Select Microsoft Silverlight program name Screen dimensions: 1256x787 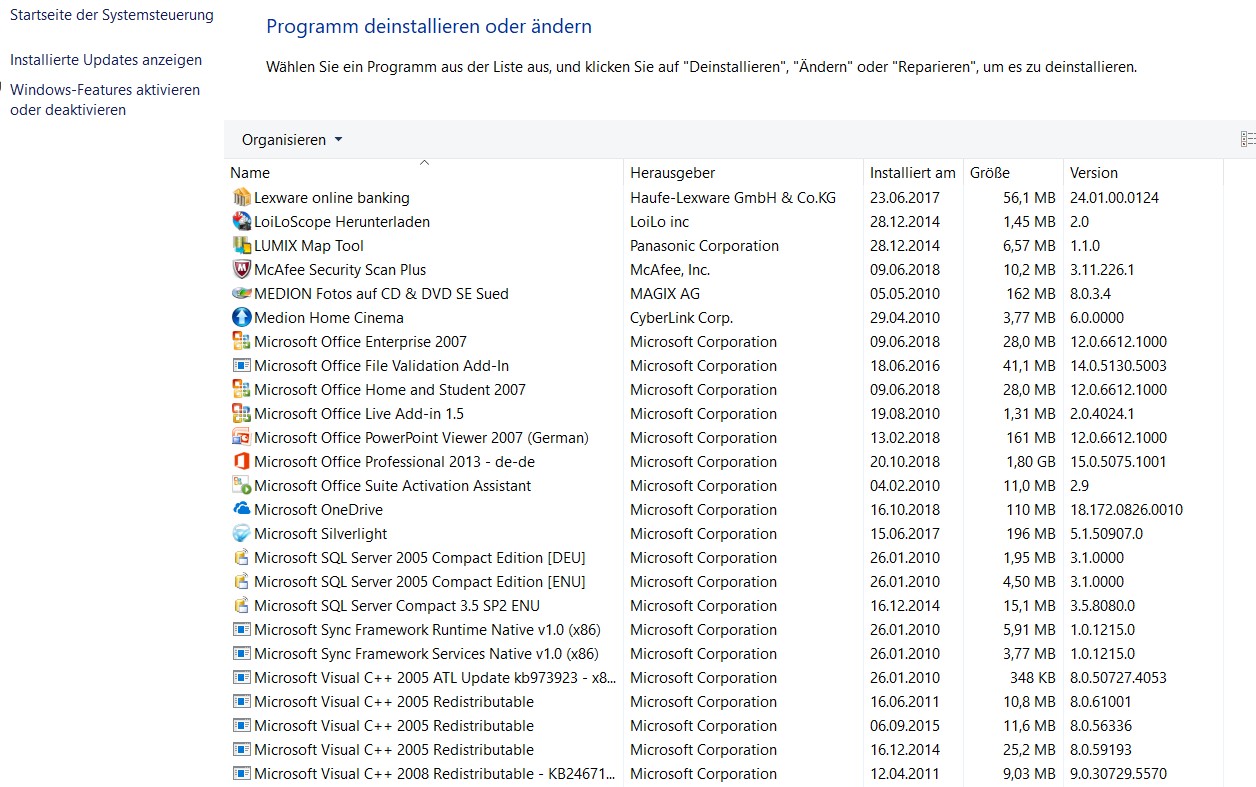320,534
